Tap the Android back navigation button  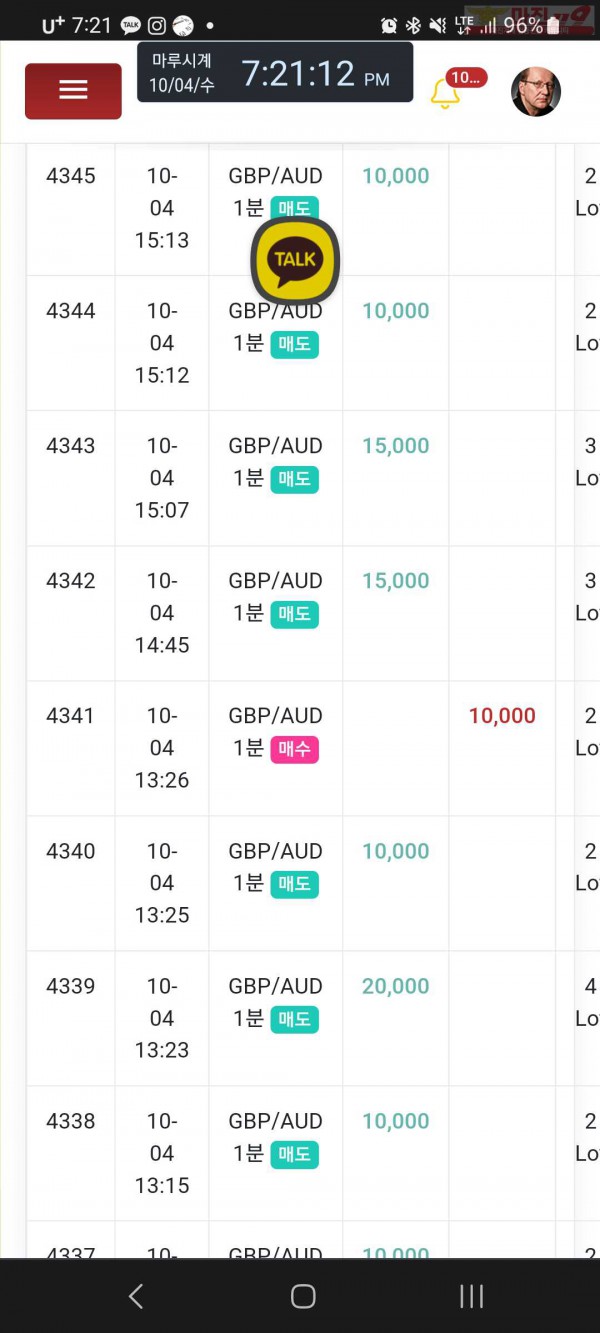coord(136,1297)
